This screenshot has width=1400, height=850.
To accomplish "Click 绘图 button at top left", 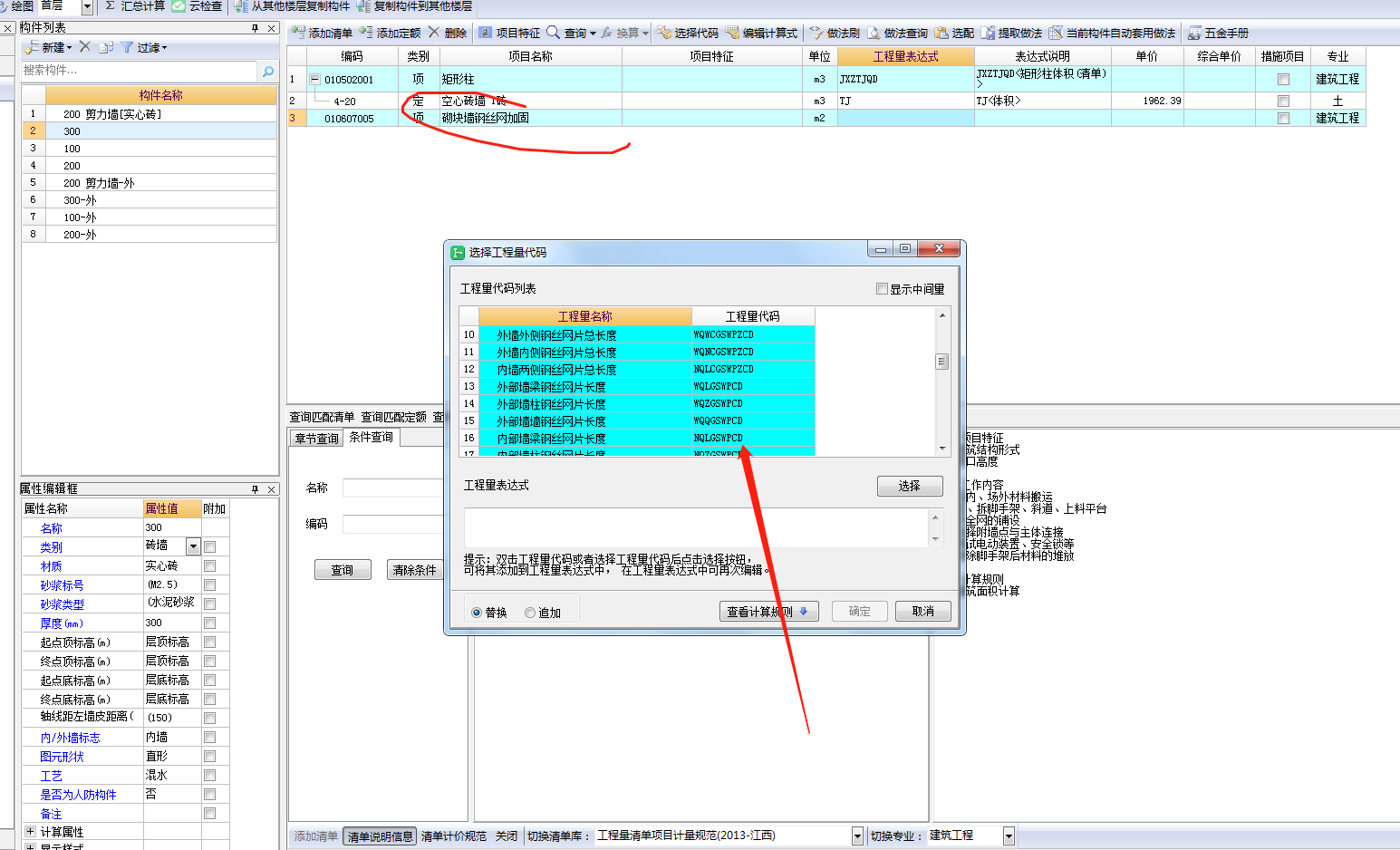I will [x=16, y=6].
